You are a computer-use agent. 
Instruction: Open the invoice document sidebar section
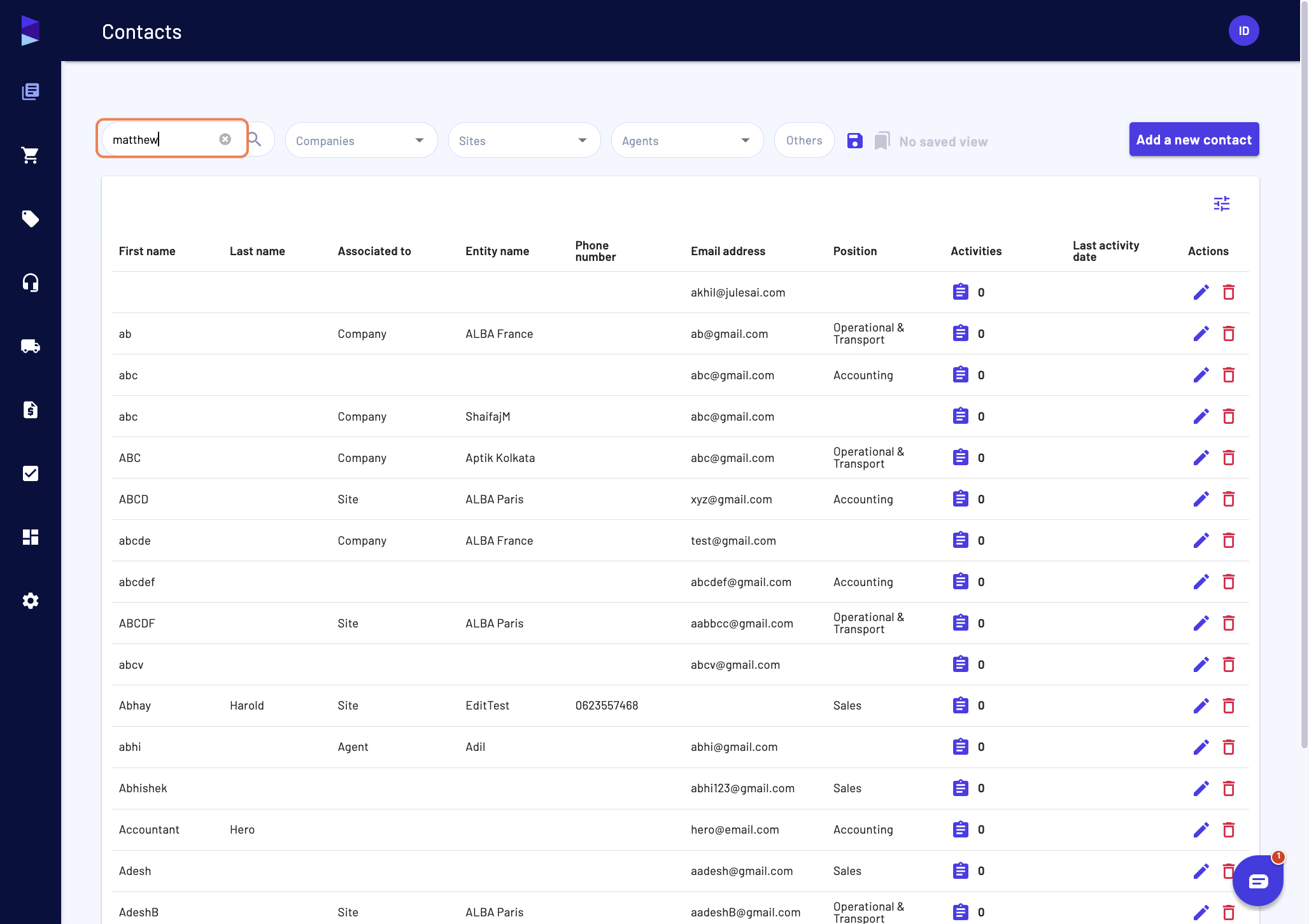click(x=31, y=410)
